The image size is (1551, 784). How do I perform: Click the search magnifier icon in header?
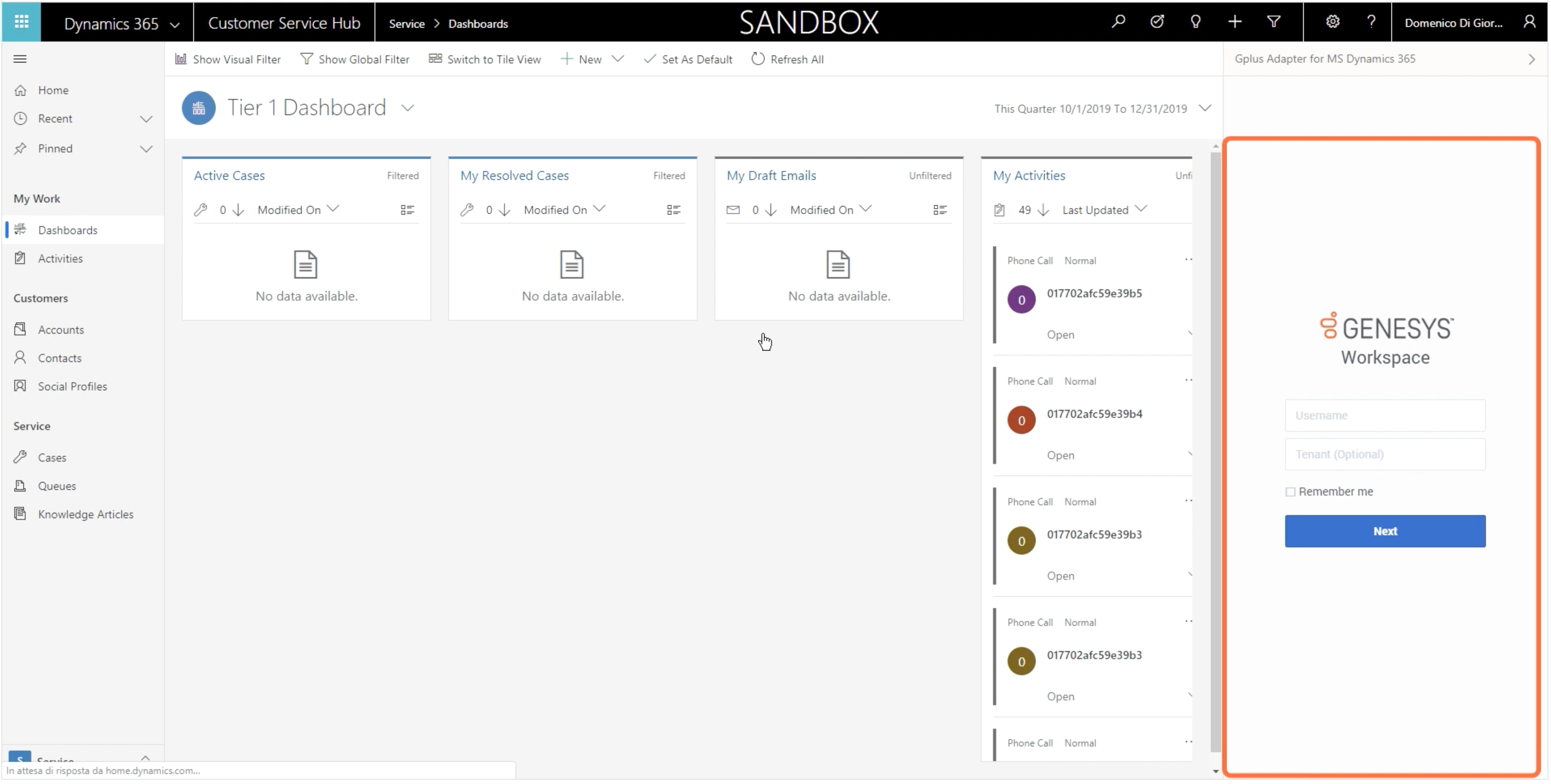(1118, 22)
